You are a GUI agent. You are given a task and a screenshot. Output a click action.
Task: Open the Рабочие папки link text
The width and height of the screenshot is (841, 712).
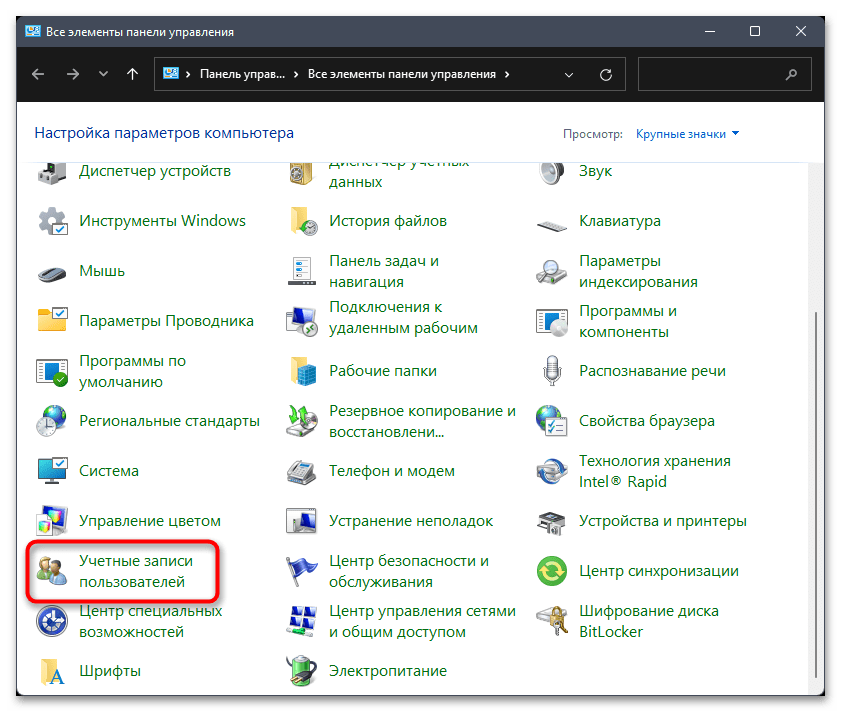[x=383, y=371]
